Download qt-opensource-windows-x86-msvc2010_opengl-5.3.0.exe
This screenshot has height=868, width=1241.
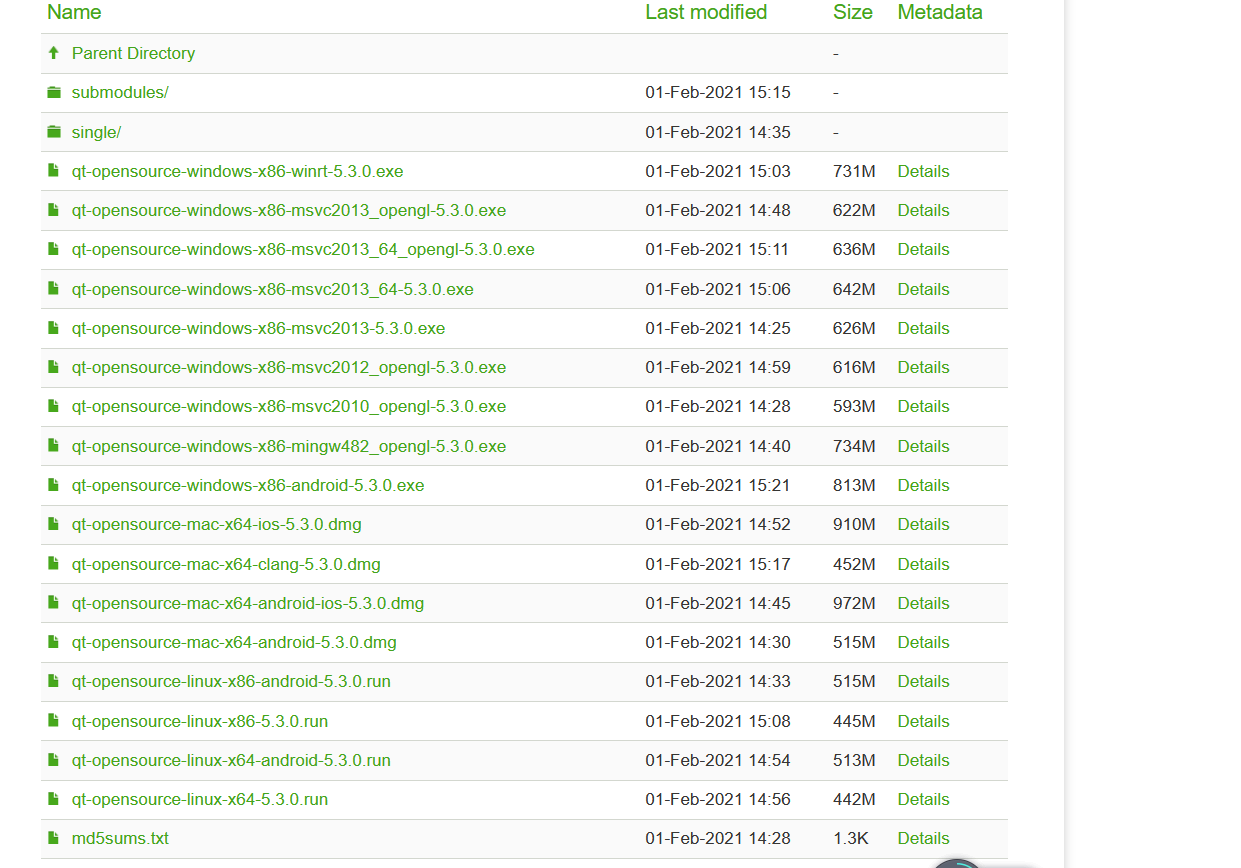click(x=289, y=406)
